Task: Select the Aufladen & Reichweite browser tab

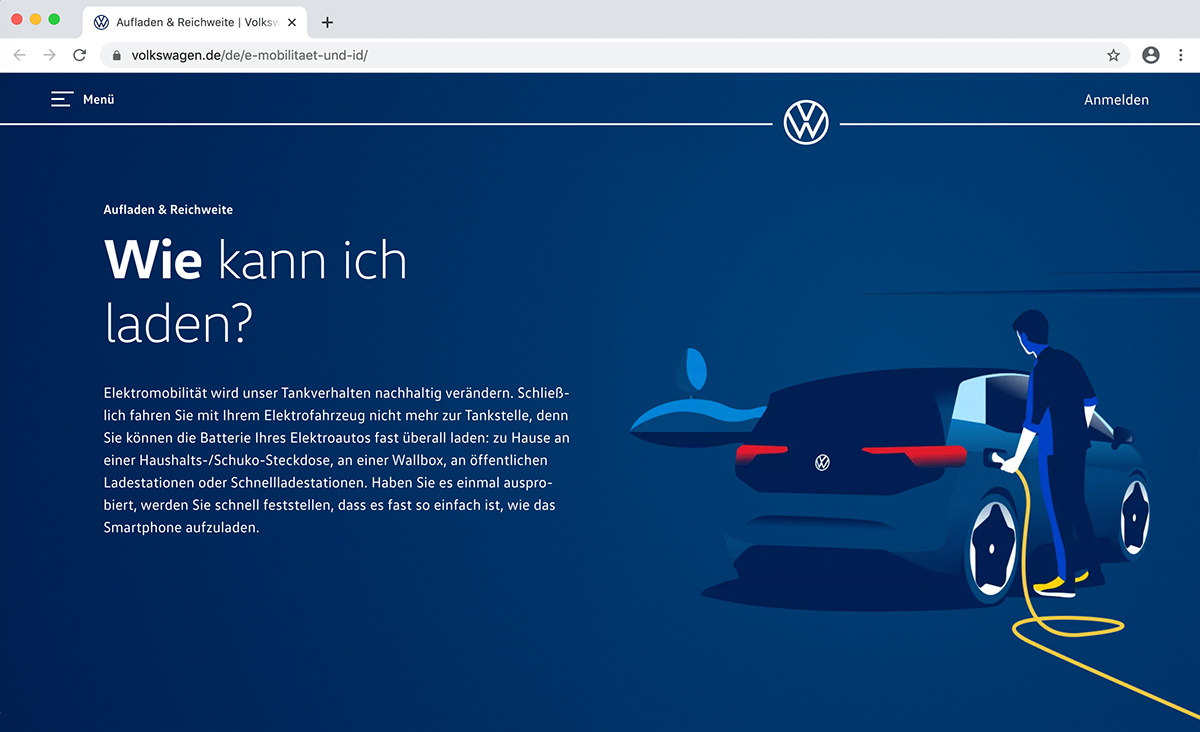Action: (x=190, y=22)
